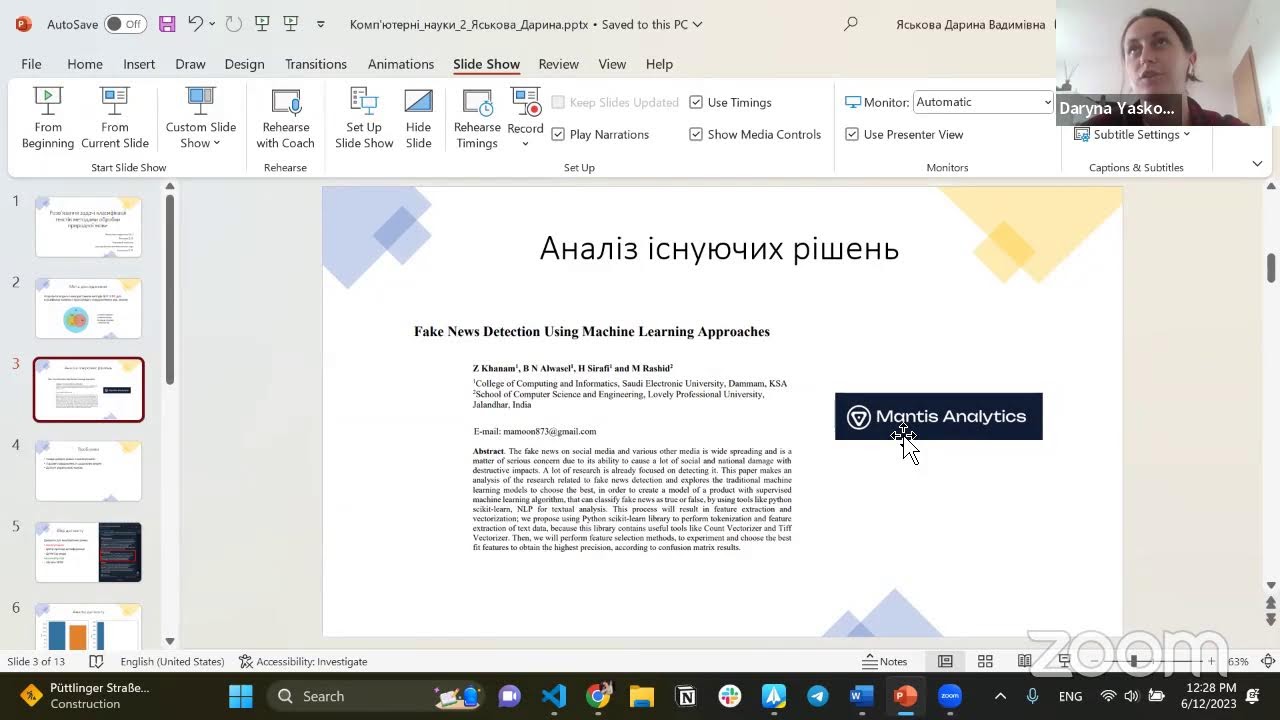
Task: Open Custom Slide Show dropdown
Action: pyautogui.click(x=201, y=118)
